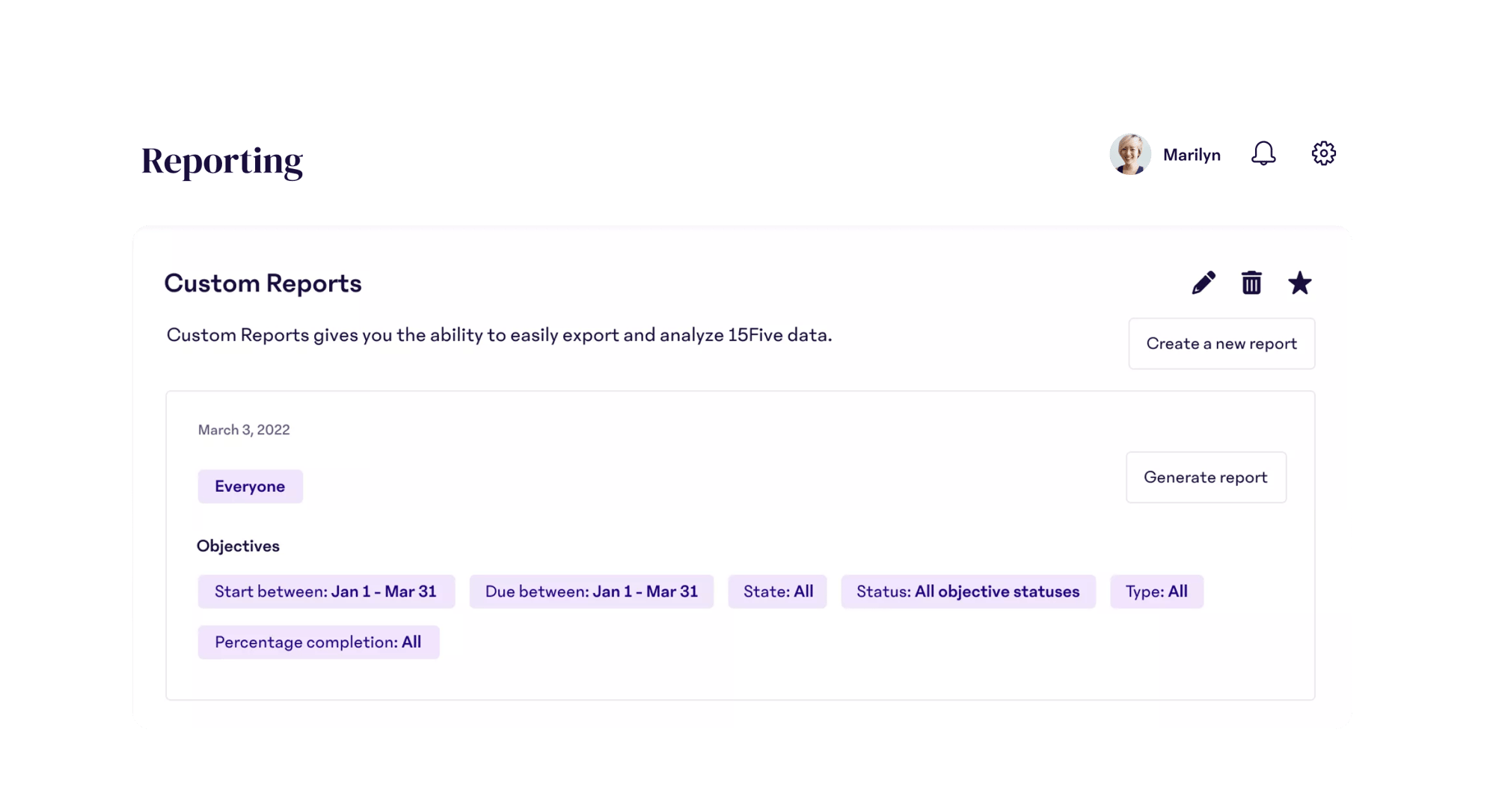Click the trash delete report icon
The image size is (1496, 812).
(1251, 283)
